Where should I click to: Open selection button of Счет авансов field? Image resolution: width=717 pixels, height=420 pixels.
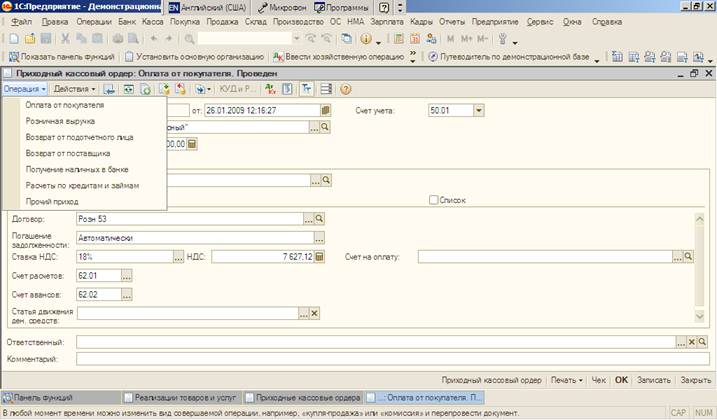(x=127, y=295)
